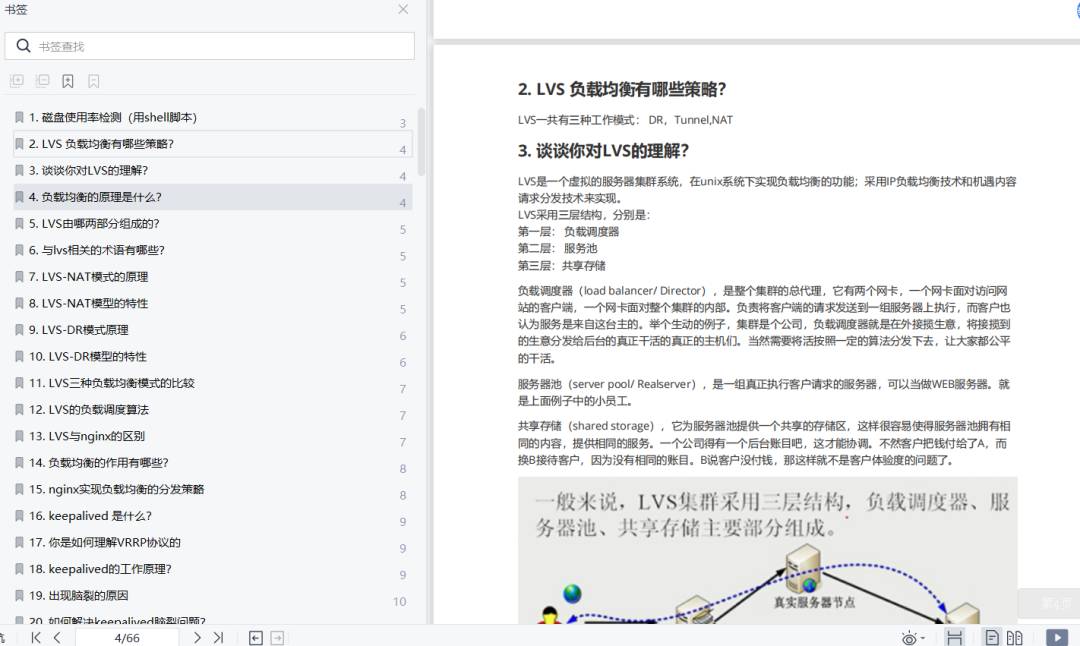Switch to two-page view

(1015, 638)
